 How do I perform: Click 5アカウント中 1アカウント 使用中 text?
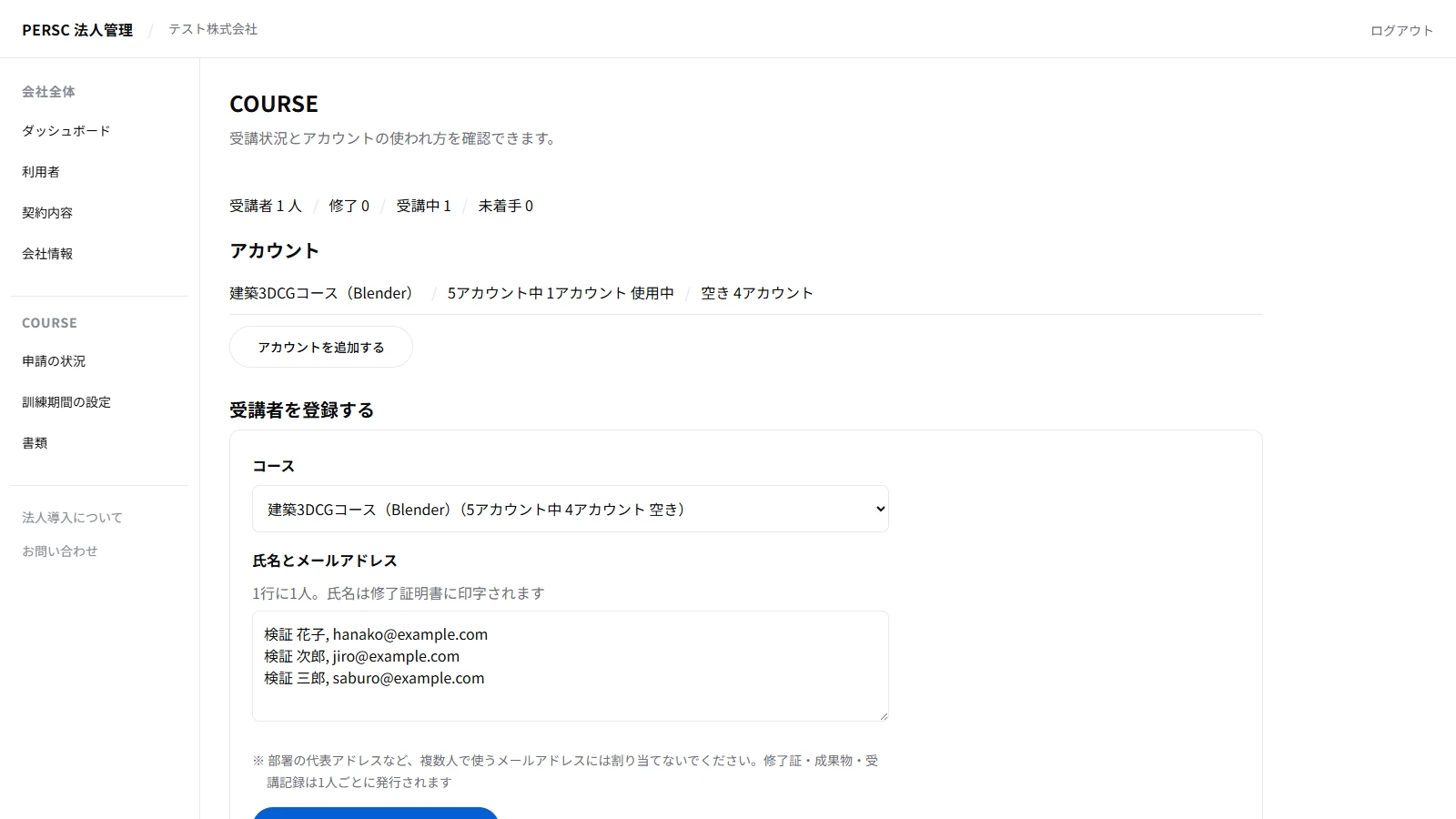561,293
